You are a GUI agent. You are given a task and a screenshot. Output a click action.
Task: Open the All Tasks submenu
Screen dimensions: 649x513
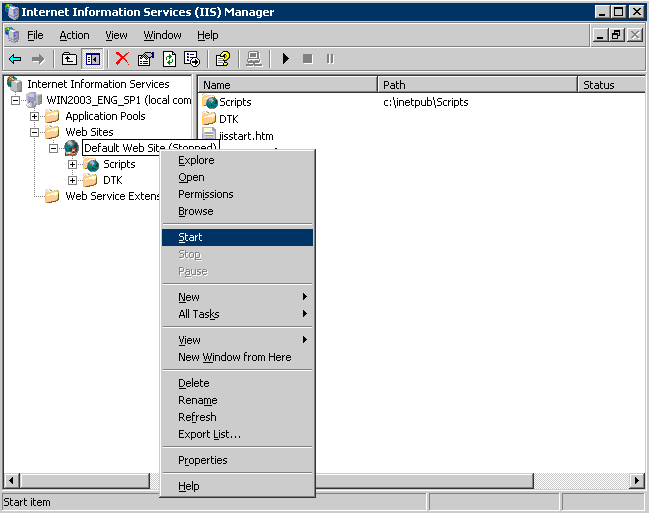198,314
